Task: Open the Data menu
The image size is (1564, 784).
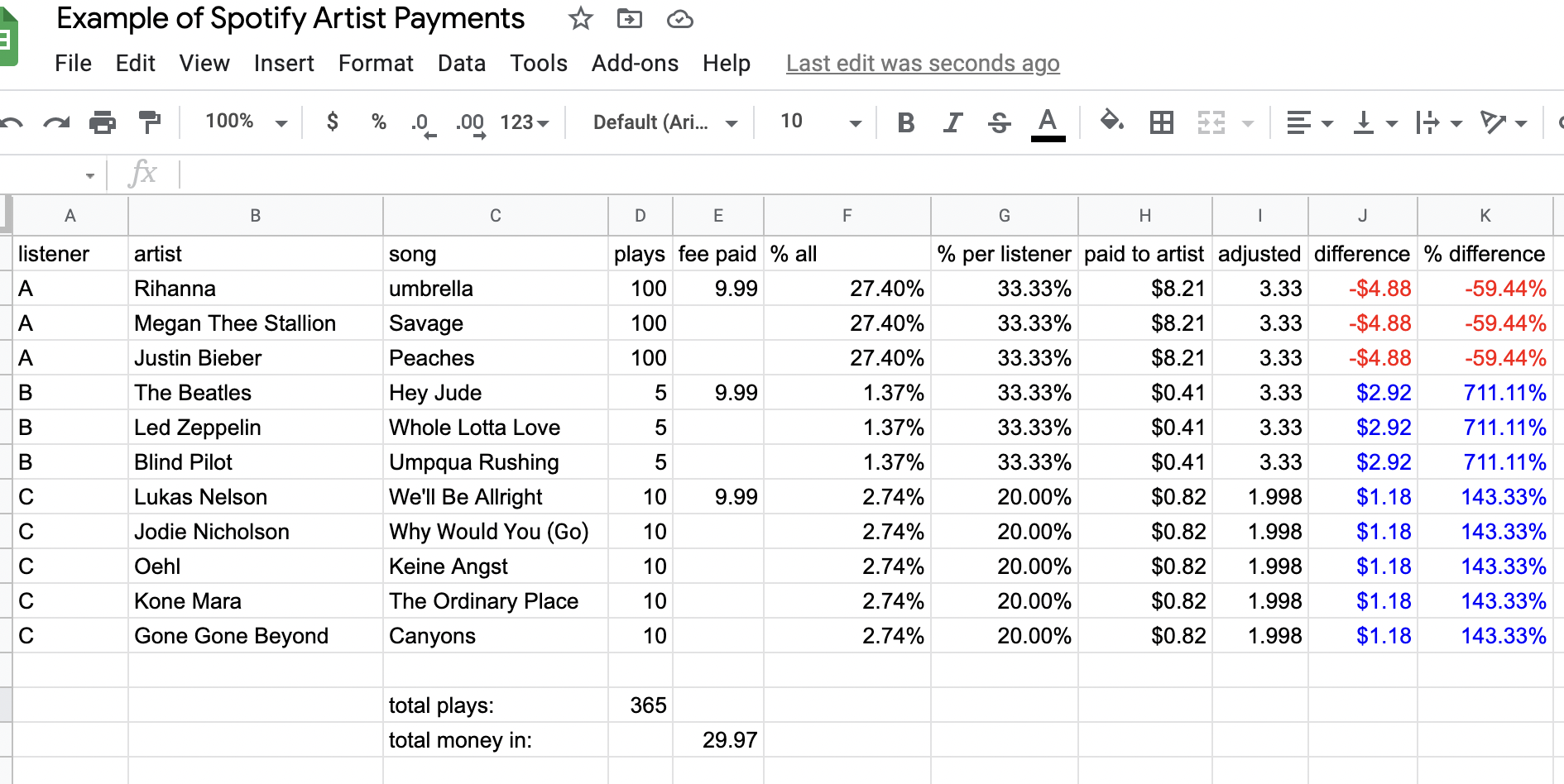Action: (462, 64)
